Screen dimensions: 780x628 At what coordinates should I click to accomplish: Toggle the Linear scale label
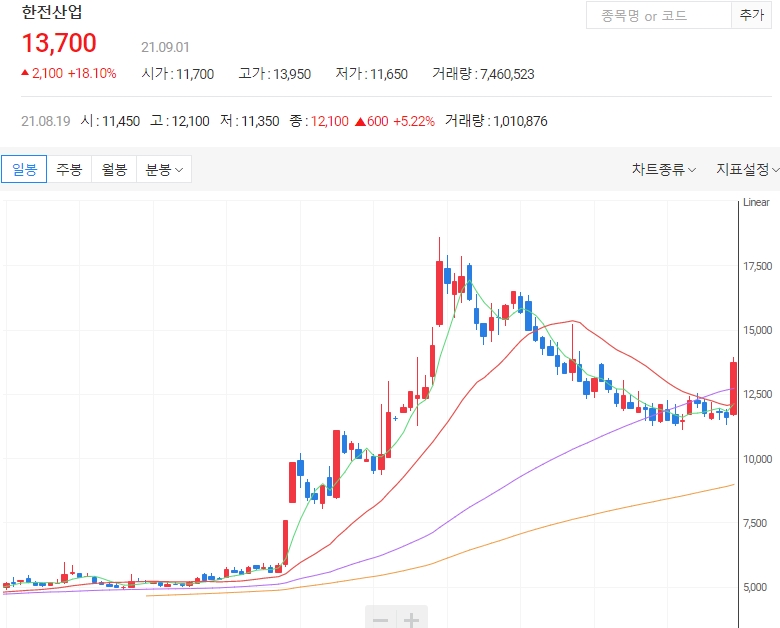756,203
